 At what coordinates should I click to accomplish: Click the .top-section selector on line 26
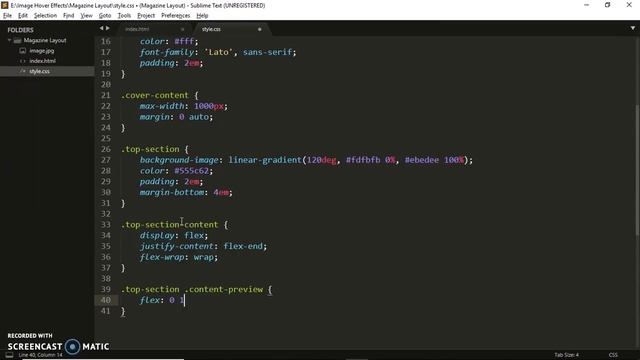(150, 149)
